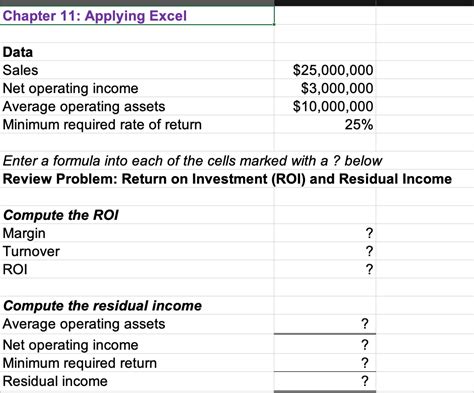Image resolution: width=474 pixels, height=393 pixels.
Task: Click the Sales value cell $25,000,000
Action: click(x=325, y=70)
